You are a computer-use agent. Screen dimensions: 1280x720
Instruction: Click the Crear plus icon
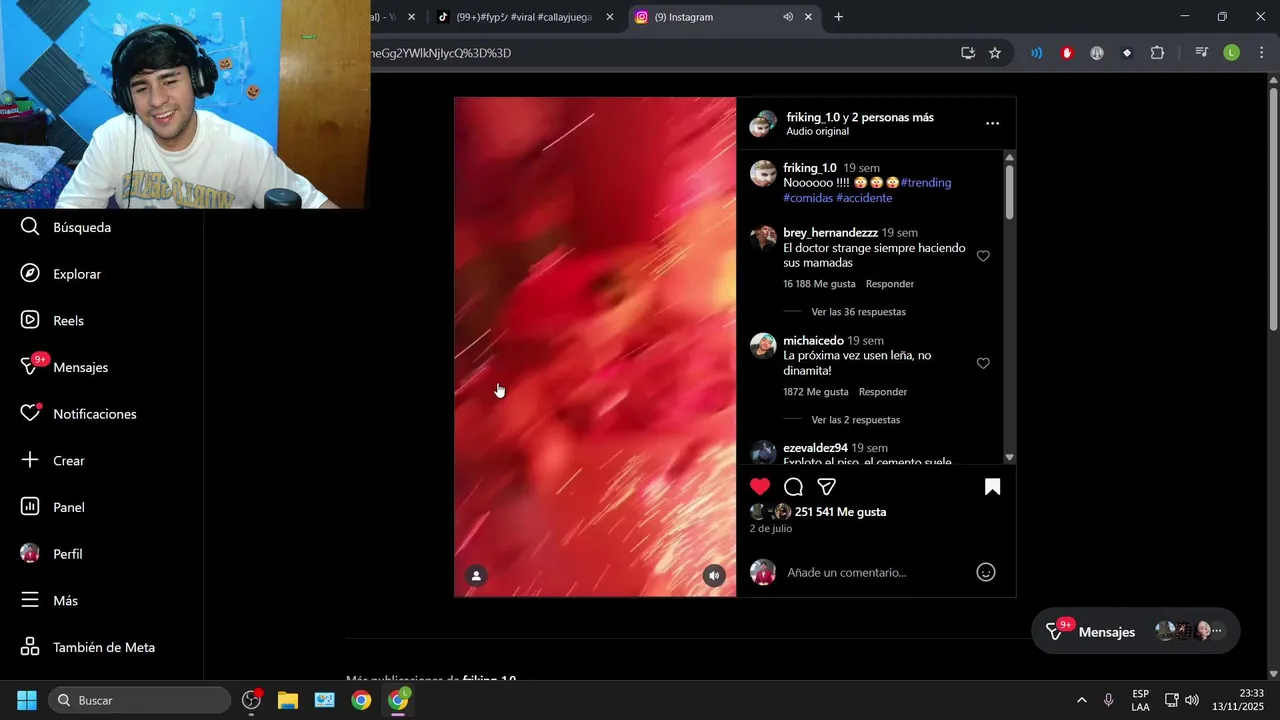click(x=30, y=461)
